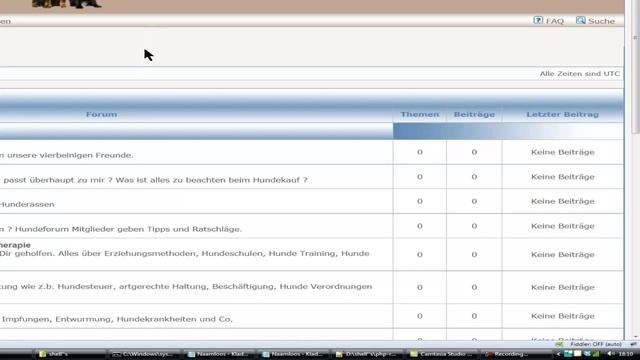Select description 'Tipps und Ratschläge'
This screenshot has width=640, height=360.
121,229
